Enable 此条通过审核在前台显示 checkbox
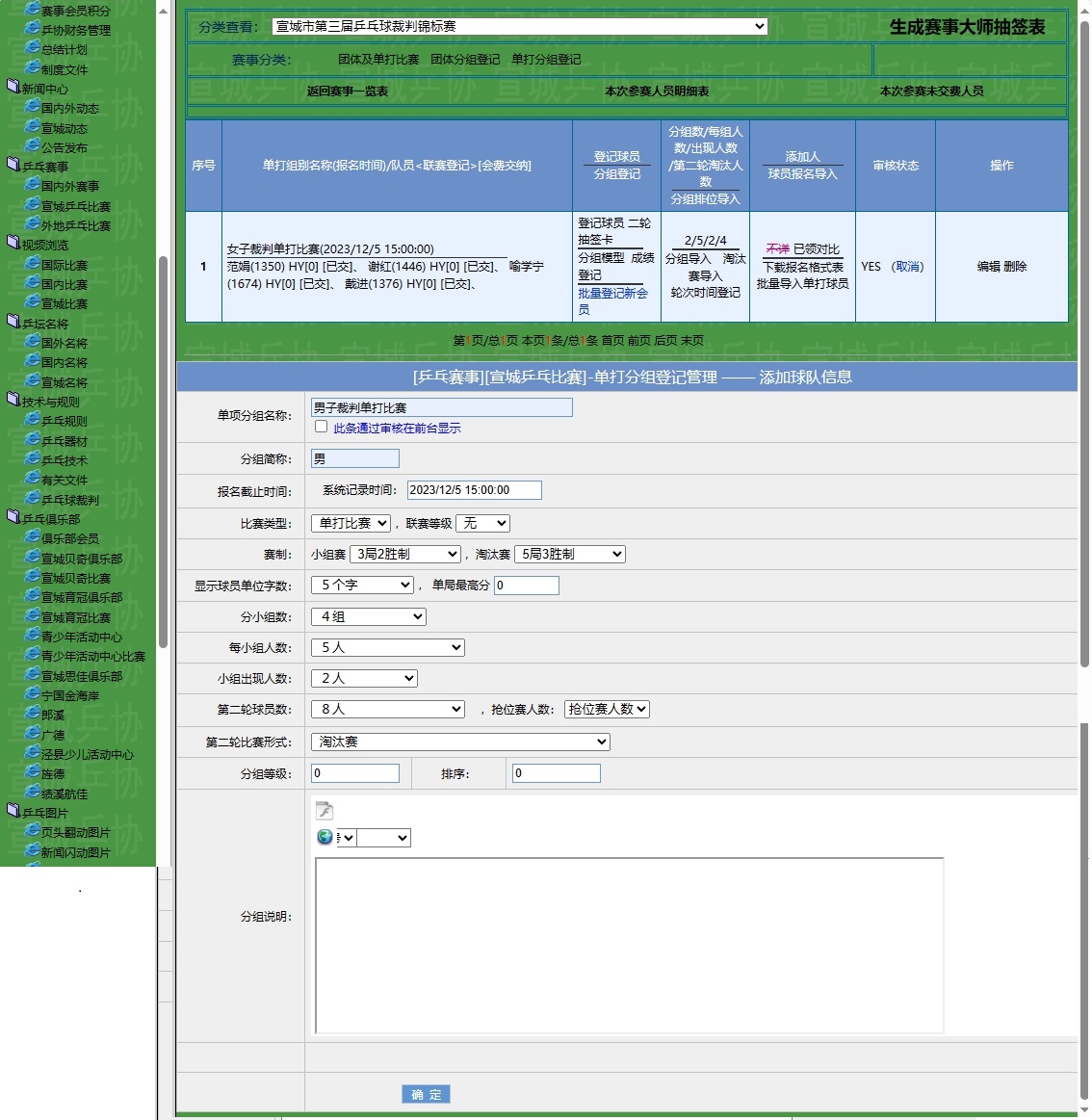This screenshot has width=1092, height=1120. click(x=322, y=427)
